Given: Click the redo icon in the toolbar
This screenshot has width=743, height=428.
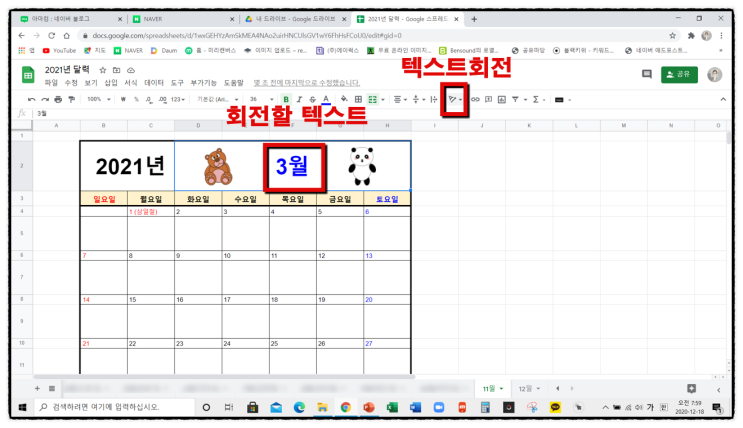Looking at the screenshot, I should point(45,100).
